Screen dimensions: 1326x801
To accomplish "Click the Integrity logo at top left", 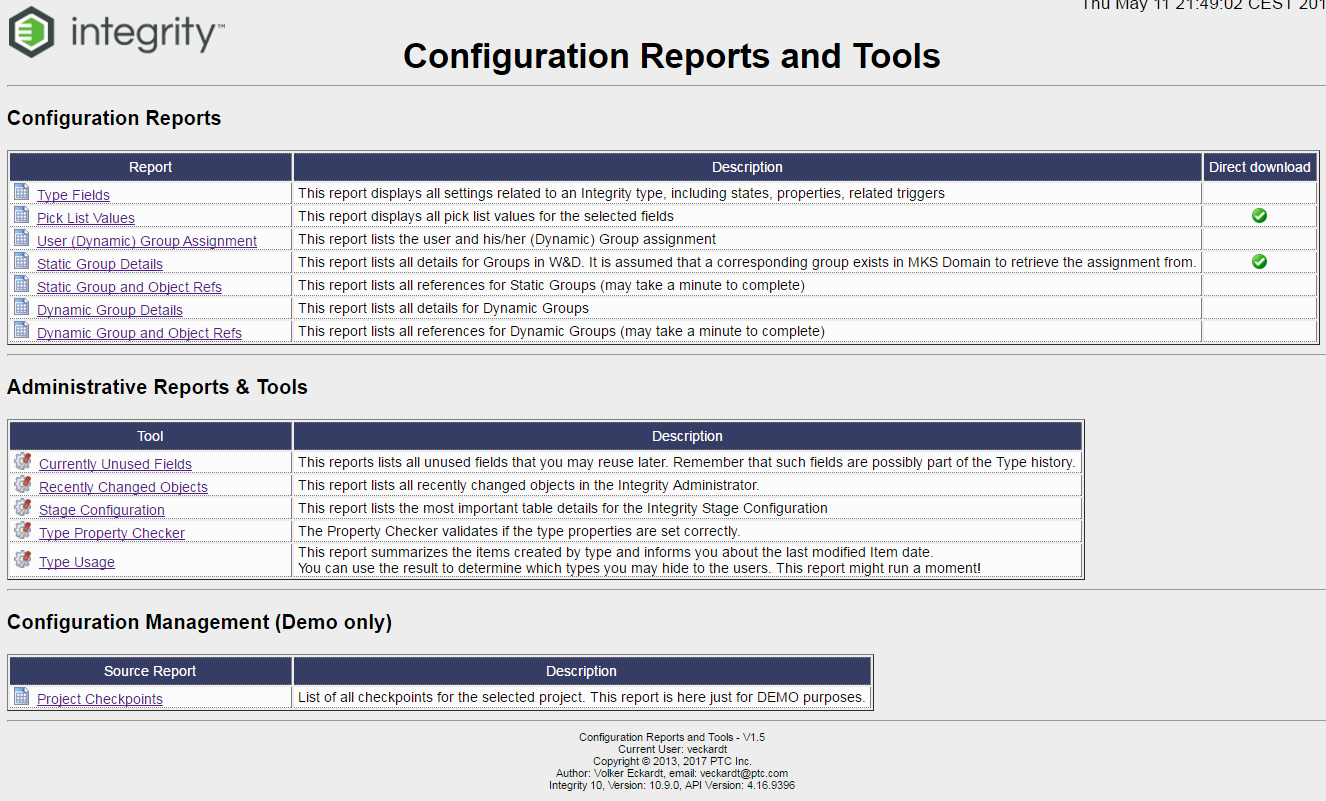I will point(116,33).
